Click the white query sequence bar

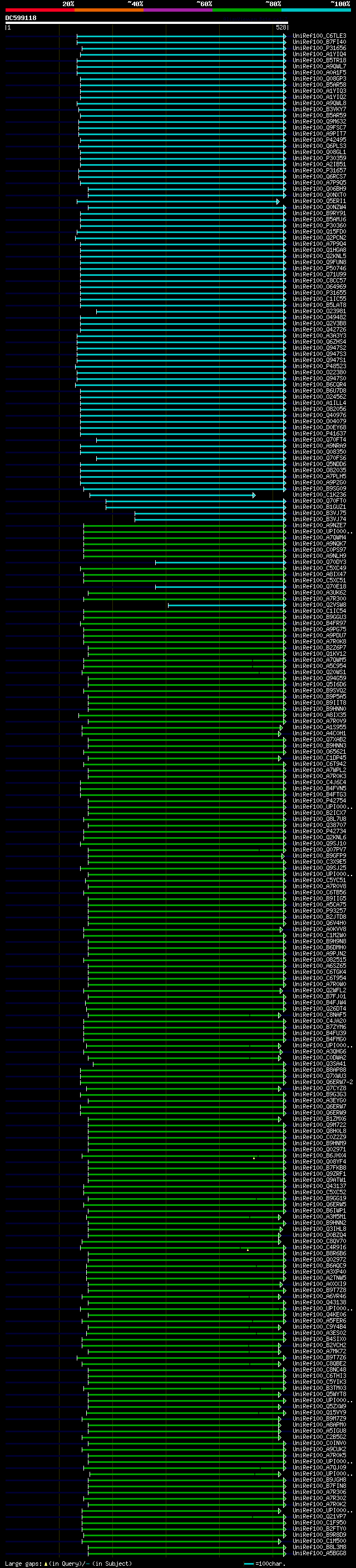coord(147,22)
